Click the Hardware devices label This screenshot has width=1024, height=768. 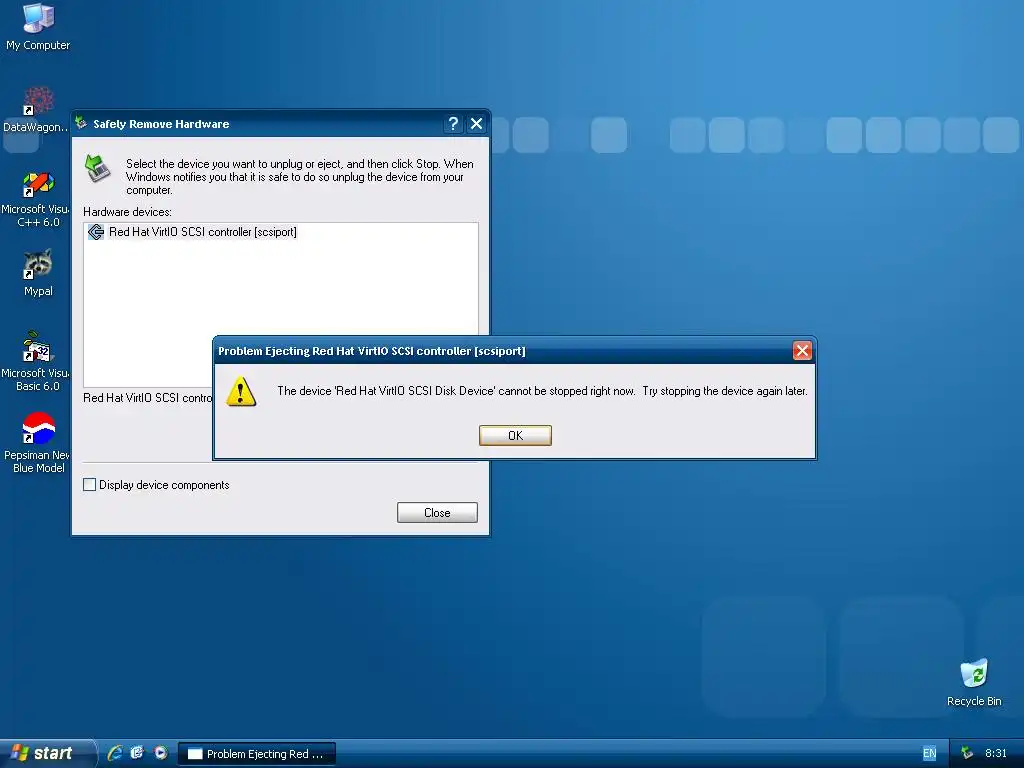tap(127, 212)
